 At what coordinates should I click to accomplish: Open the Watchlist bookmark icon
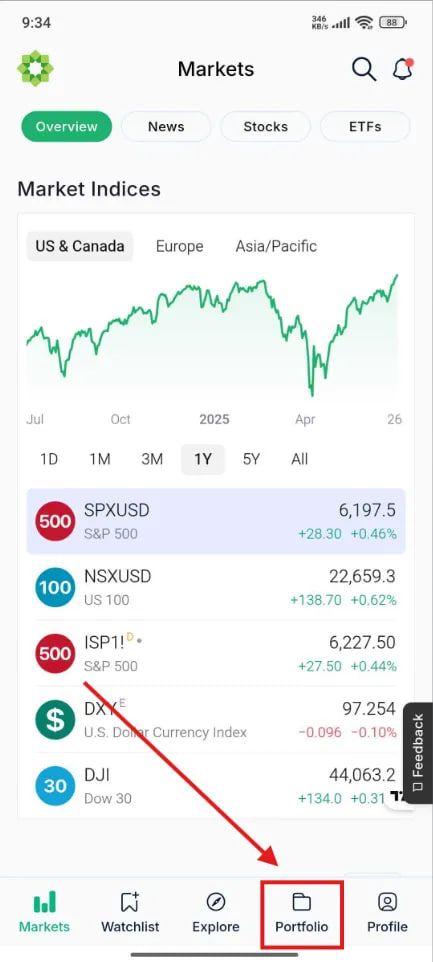(x=130, y=902)
